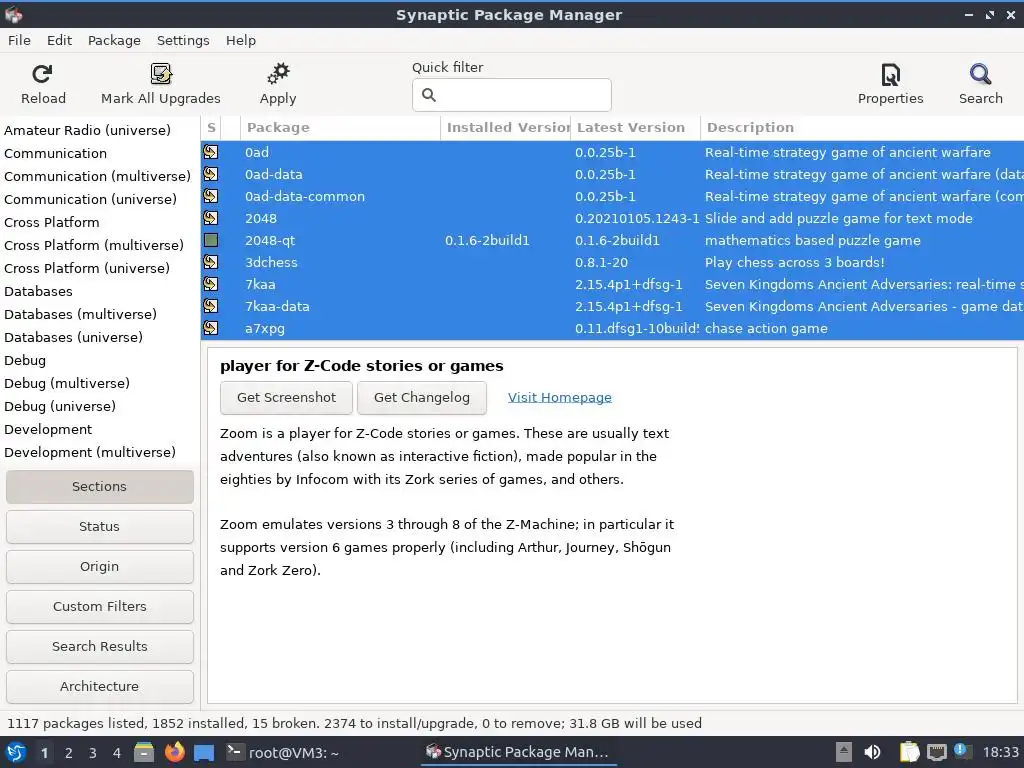
Task: Click the Status filter button
Action: click(100, 526)
